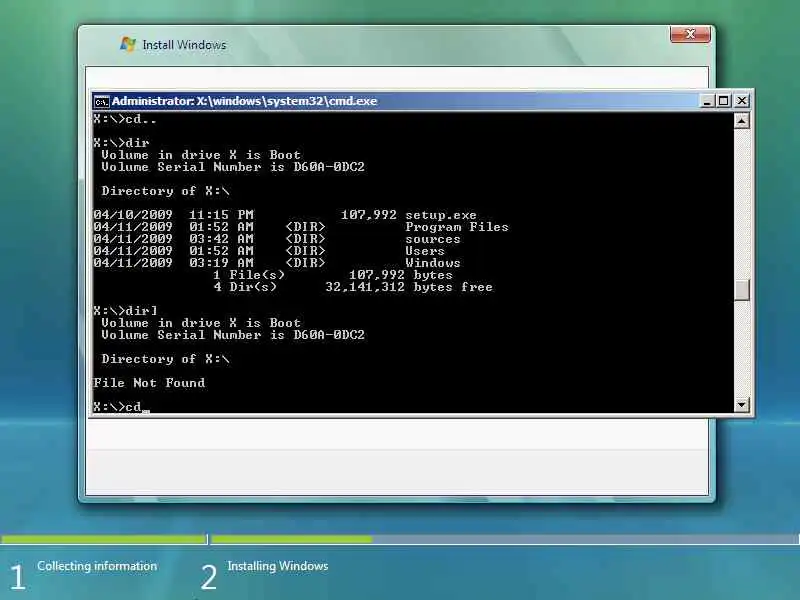Close the Install Windows dialog

(690, 34)
